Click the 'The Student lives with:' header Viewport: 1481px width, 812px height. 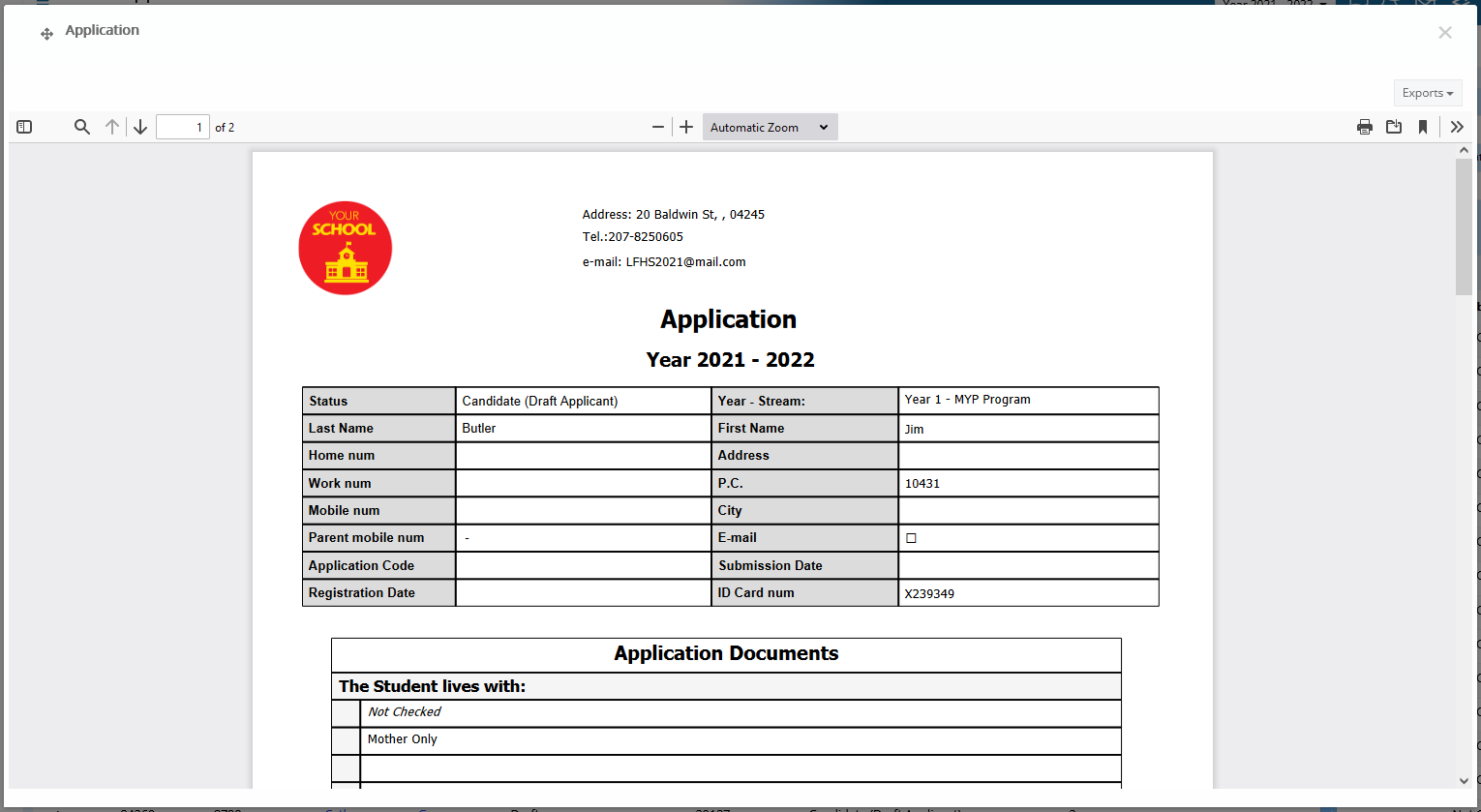pos(432,686)
